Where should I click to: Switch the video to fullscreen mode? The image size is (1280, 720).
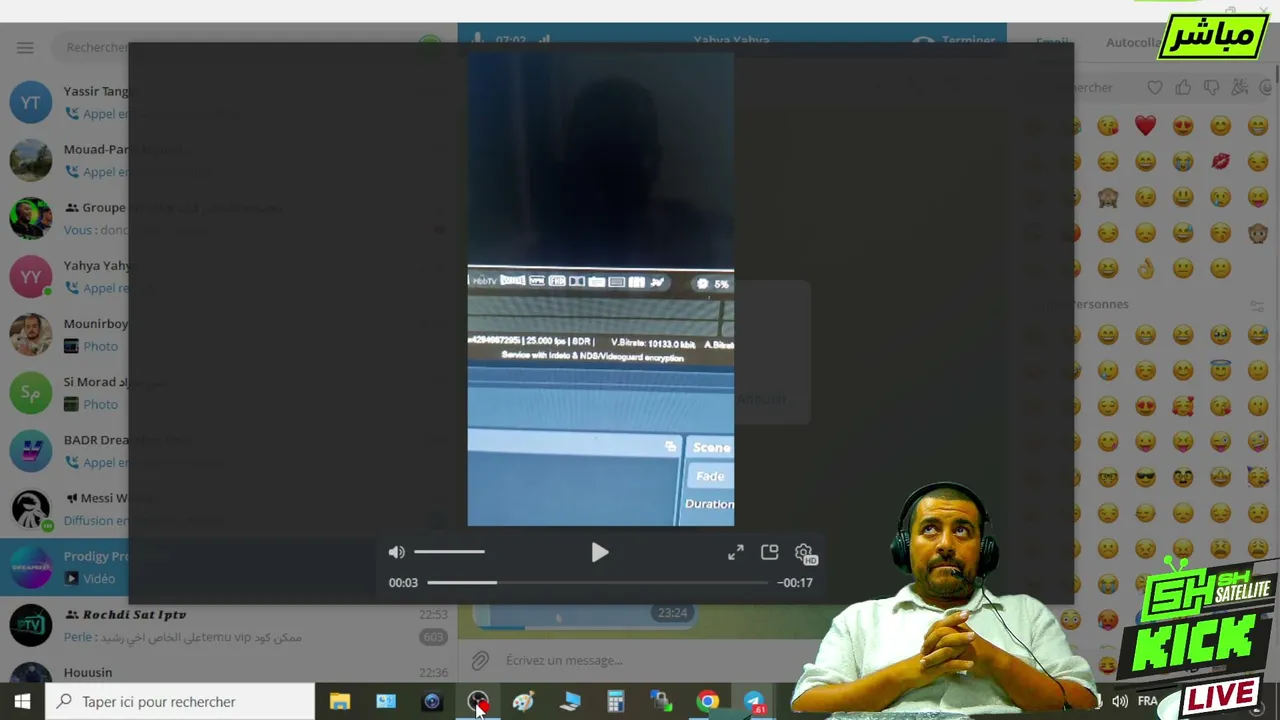point(736,552)
